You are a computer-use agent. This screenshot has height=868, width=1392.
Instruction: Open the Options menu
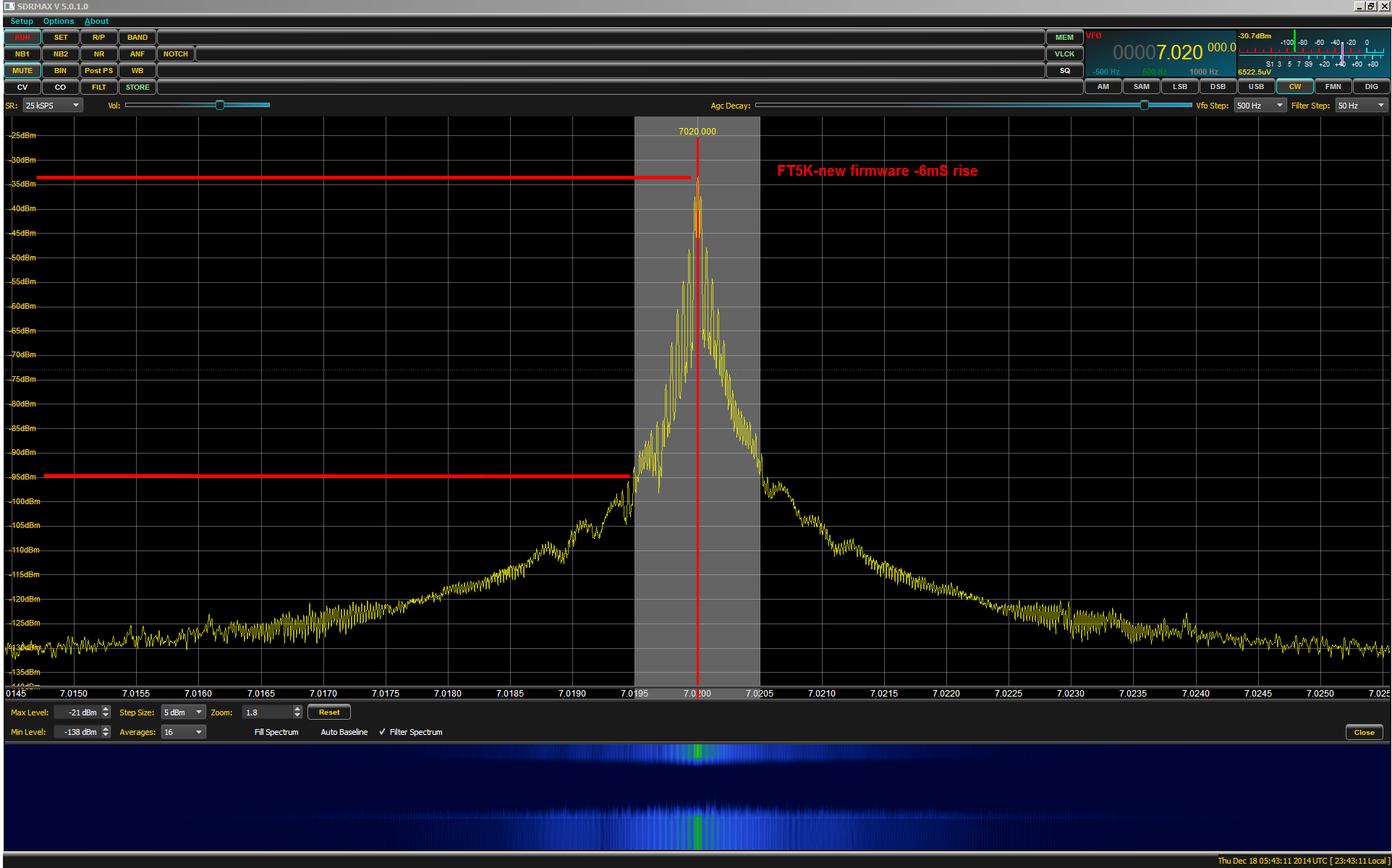59,21
